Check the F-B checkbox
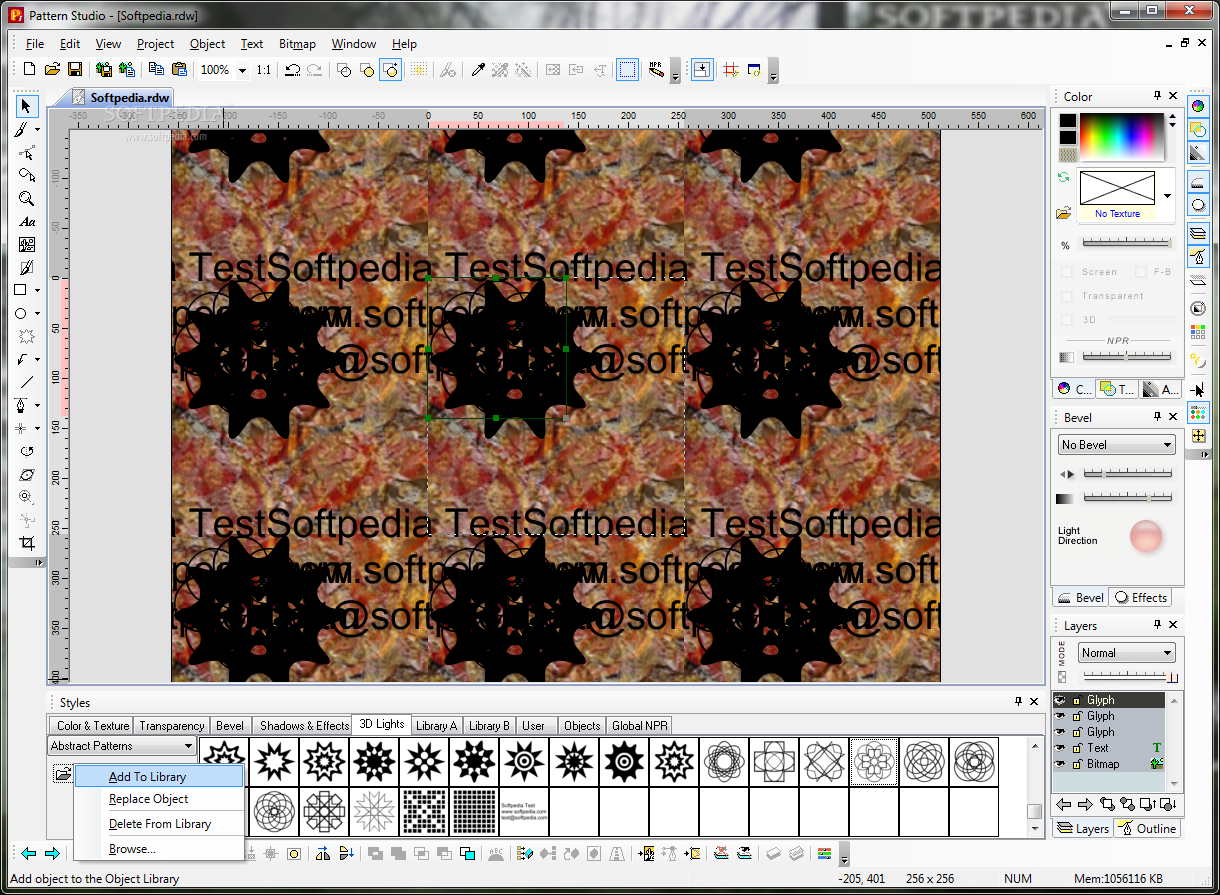This screenshot has height=895, width=1220. pyautogui.click(x=1140, y=272)
